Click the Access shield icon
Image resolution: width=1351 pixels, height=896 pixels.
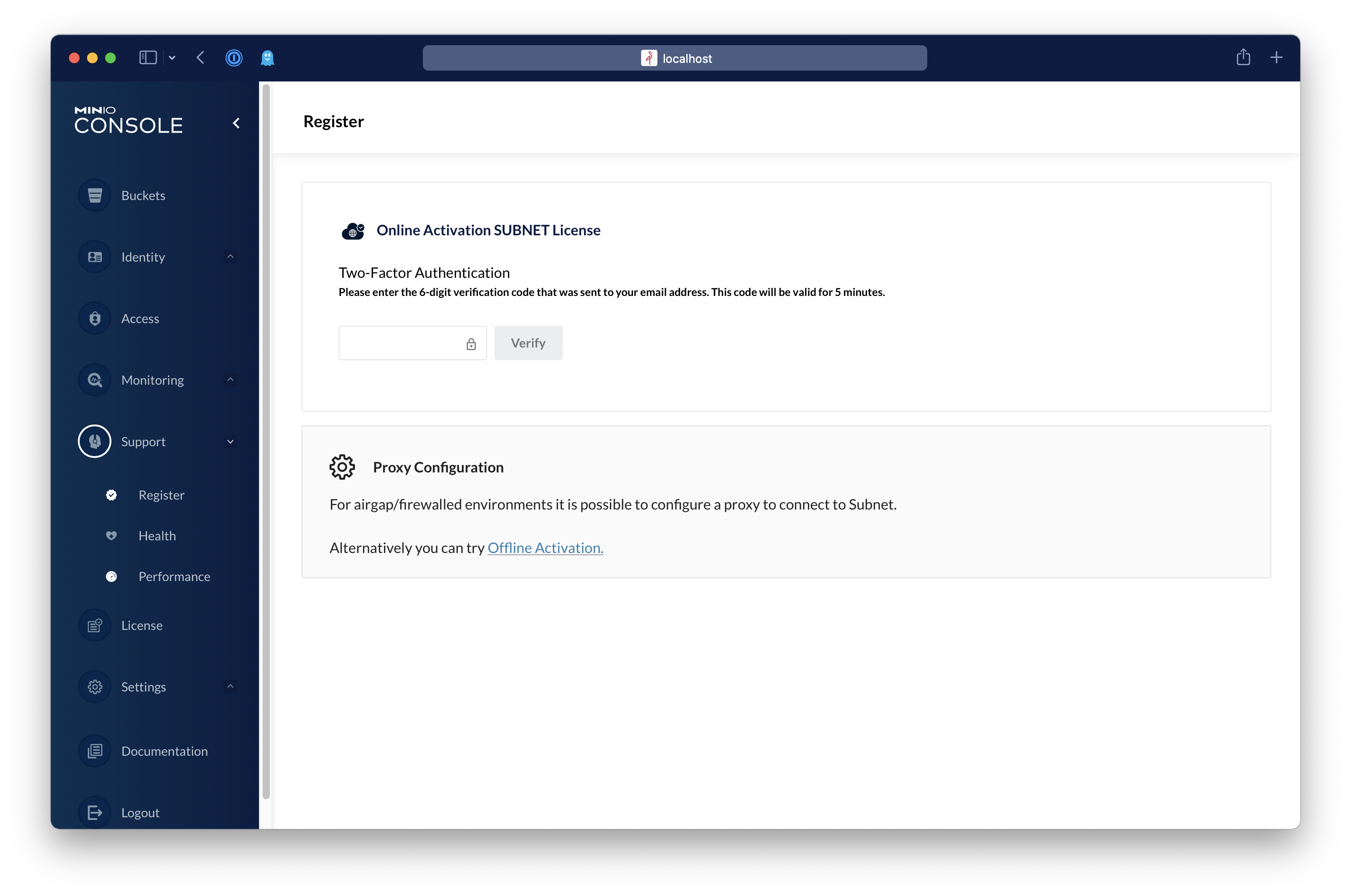(x=95, y=318)
